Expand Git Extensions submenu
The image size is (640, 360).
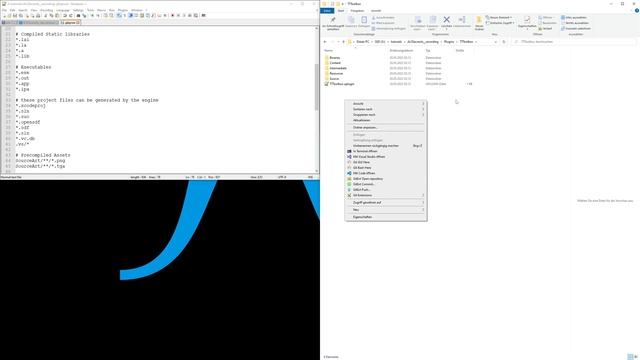(385, 195)
